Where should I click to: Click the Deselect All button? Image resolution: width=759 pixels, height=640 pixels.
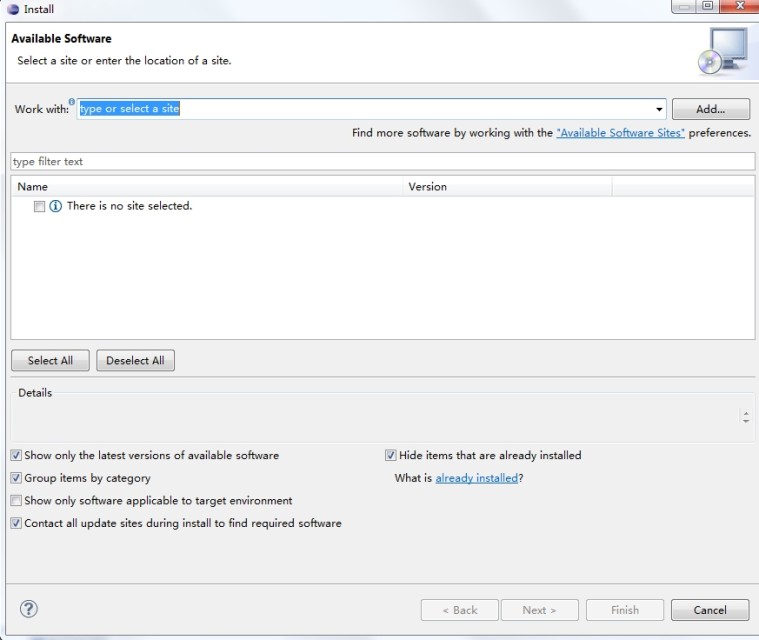(136, 360)
